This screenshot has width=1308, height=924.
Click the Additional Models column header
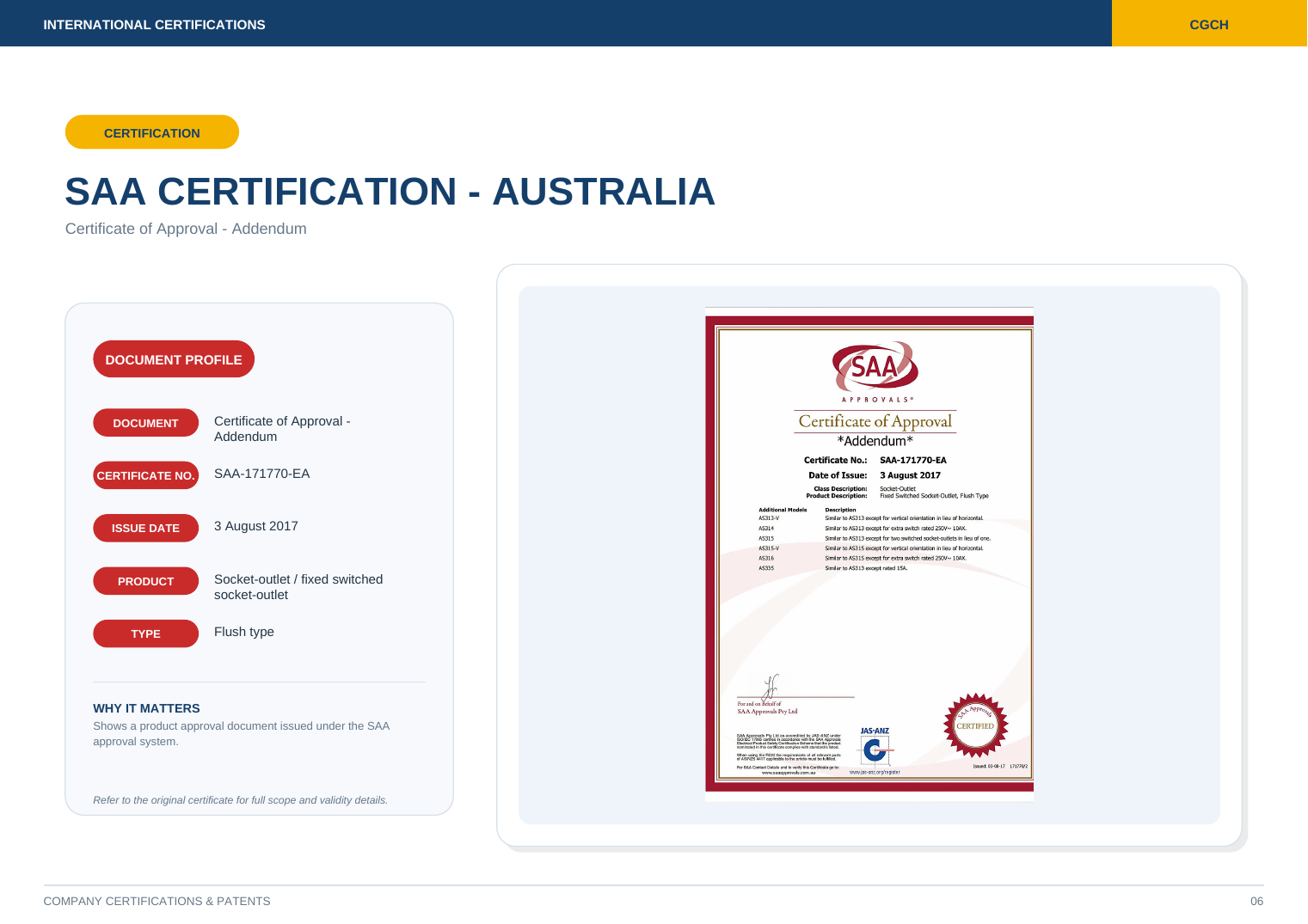(783, 510)
